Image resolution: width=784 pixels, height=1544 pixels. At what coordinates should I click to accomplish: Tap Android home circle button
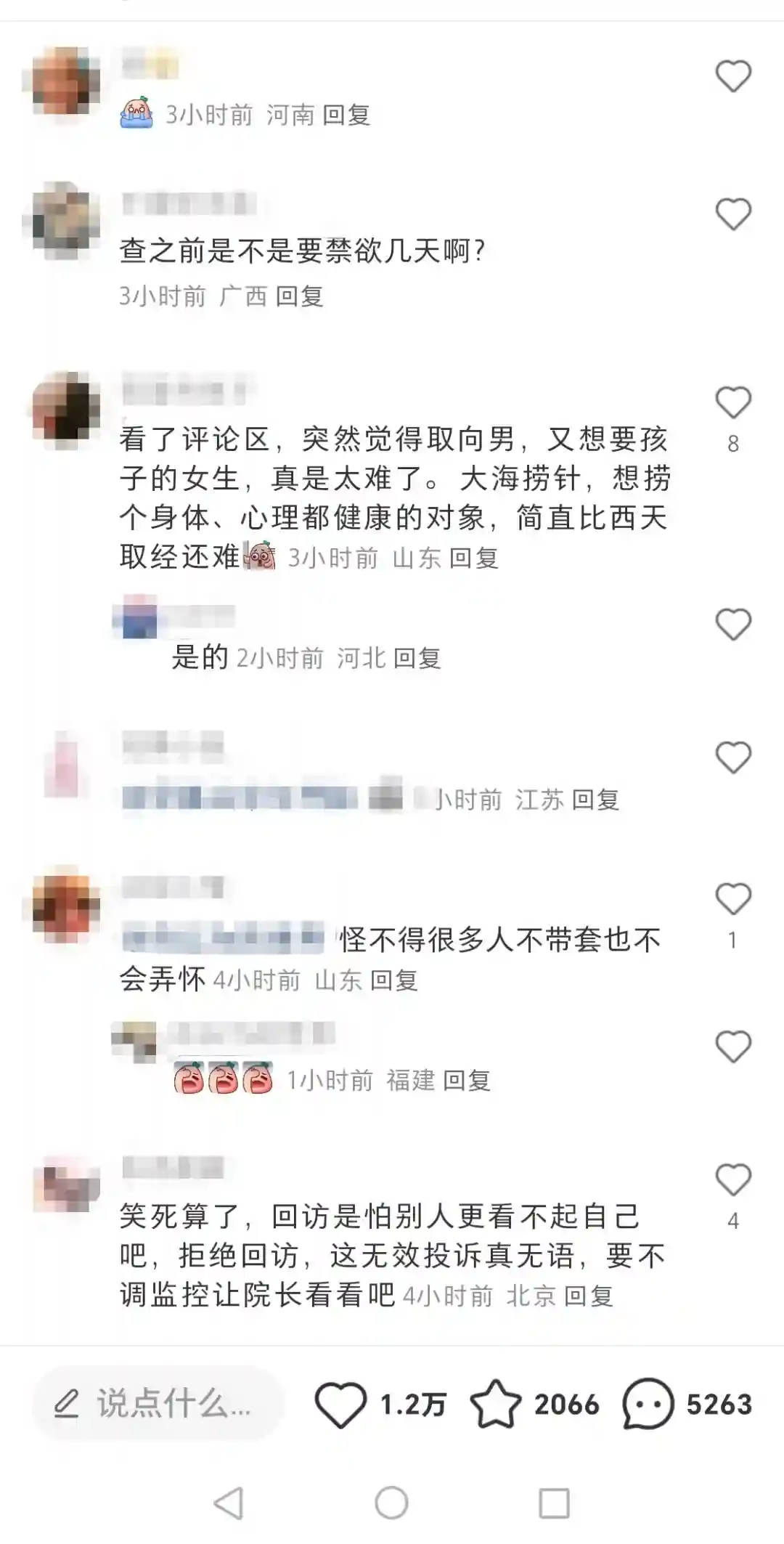point(392,1503)
